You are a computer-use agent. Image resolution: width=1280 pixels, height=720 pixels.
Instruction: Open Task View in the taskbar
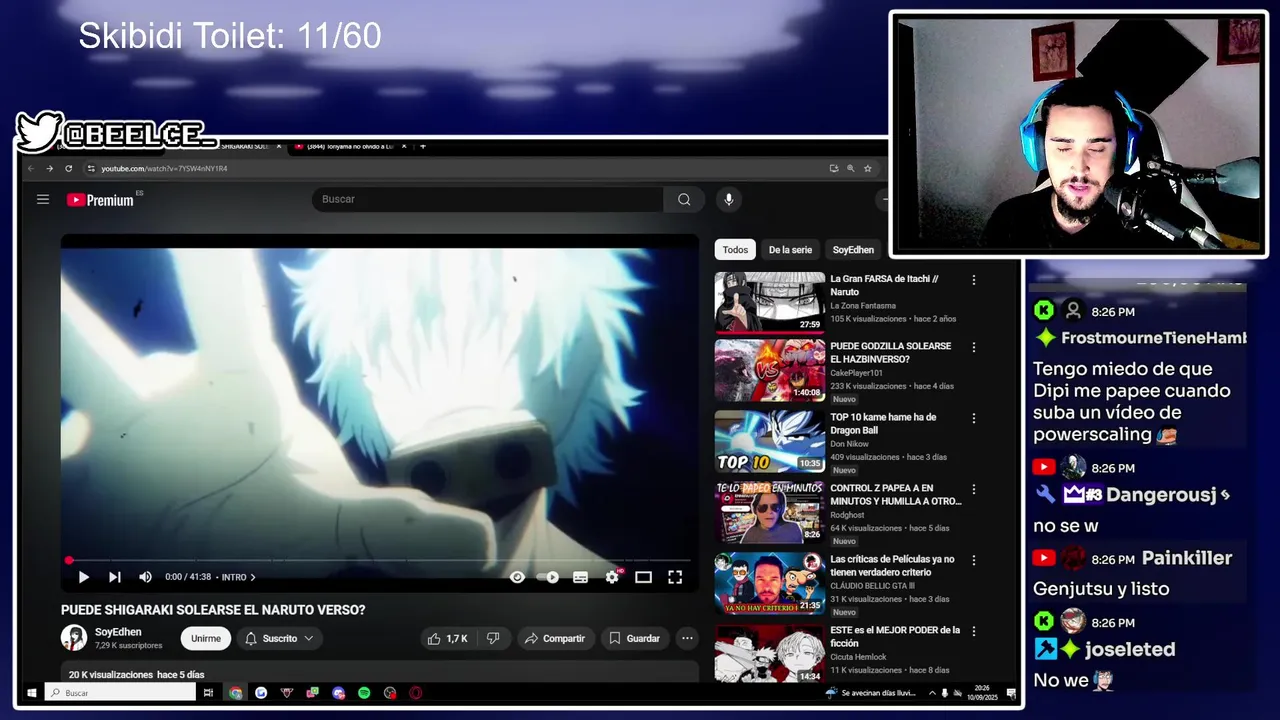[x=208, y=692]
